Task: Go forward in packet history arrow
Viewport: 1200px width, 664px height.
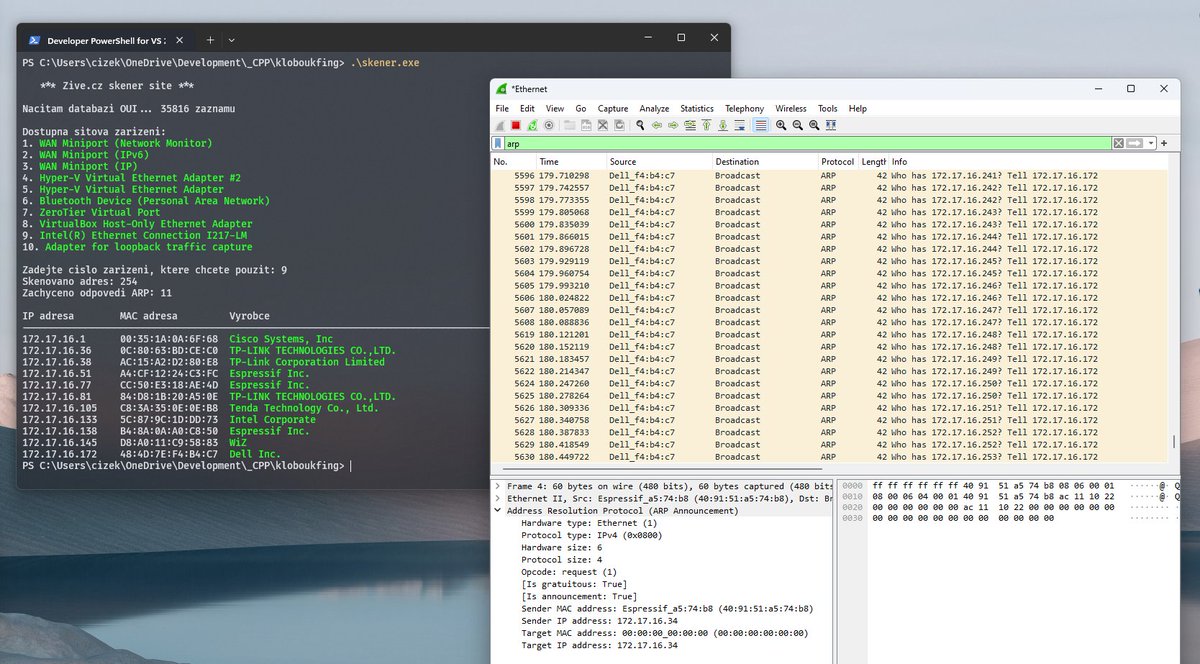Action: click(x=673, y=125)
